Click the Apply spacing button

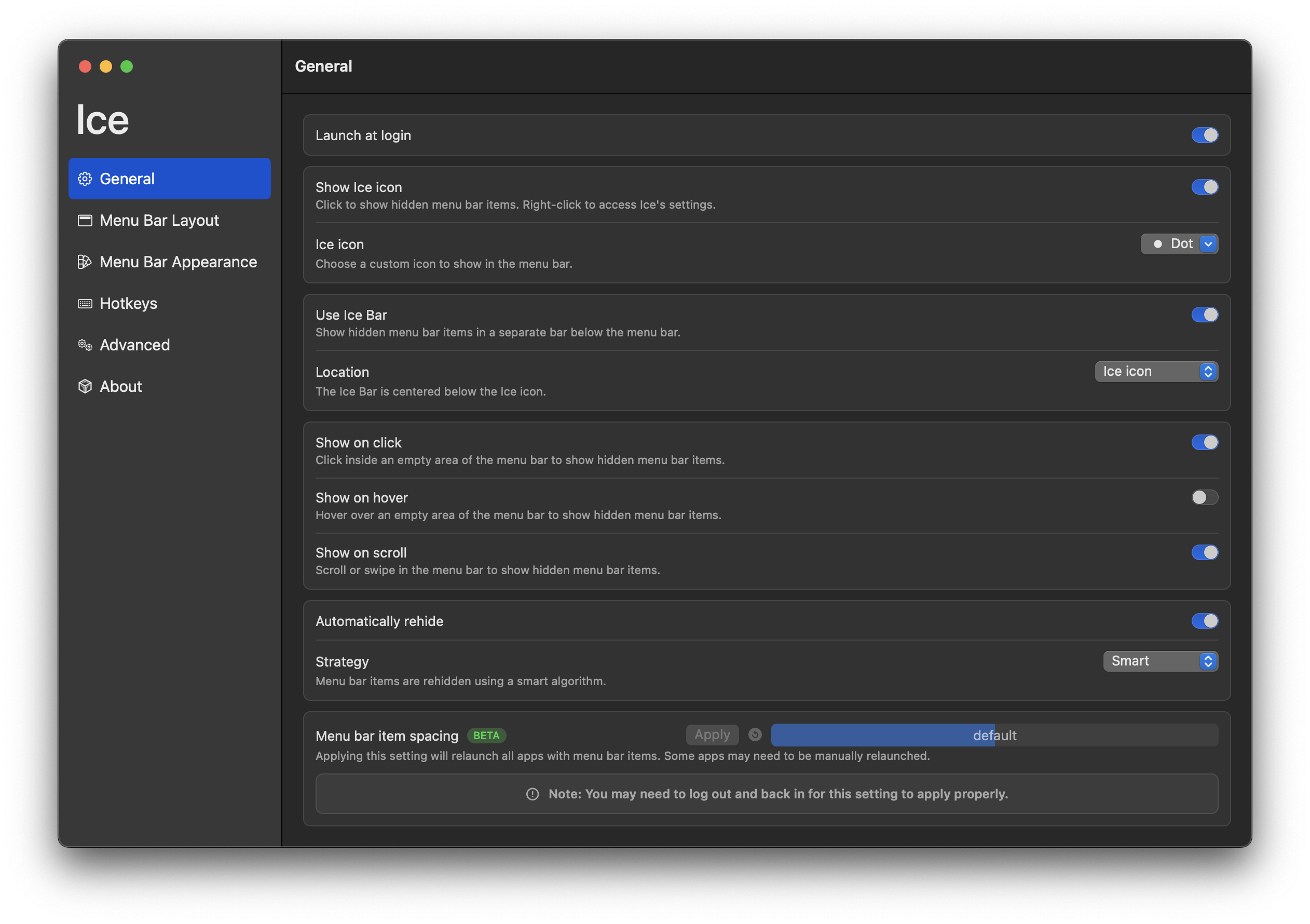(712, 735)
